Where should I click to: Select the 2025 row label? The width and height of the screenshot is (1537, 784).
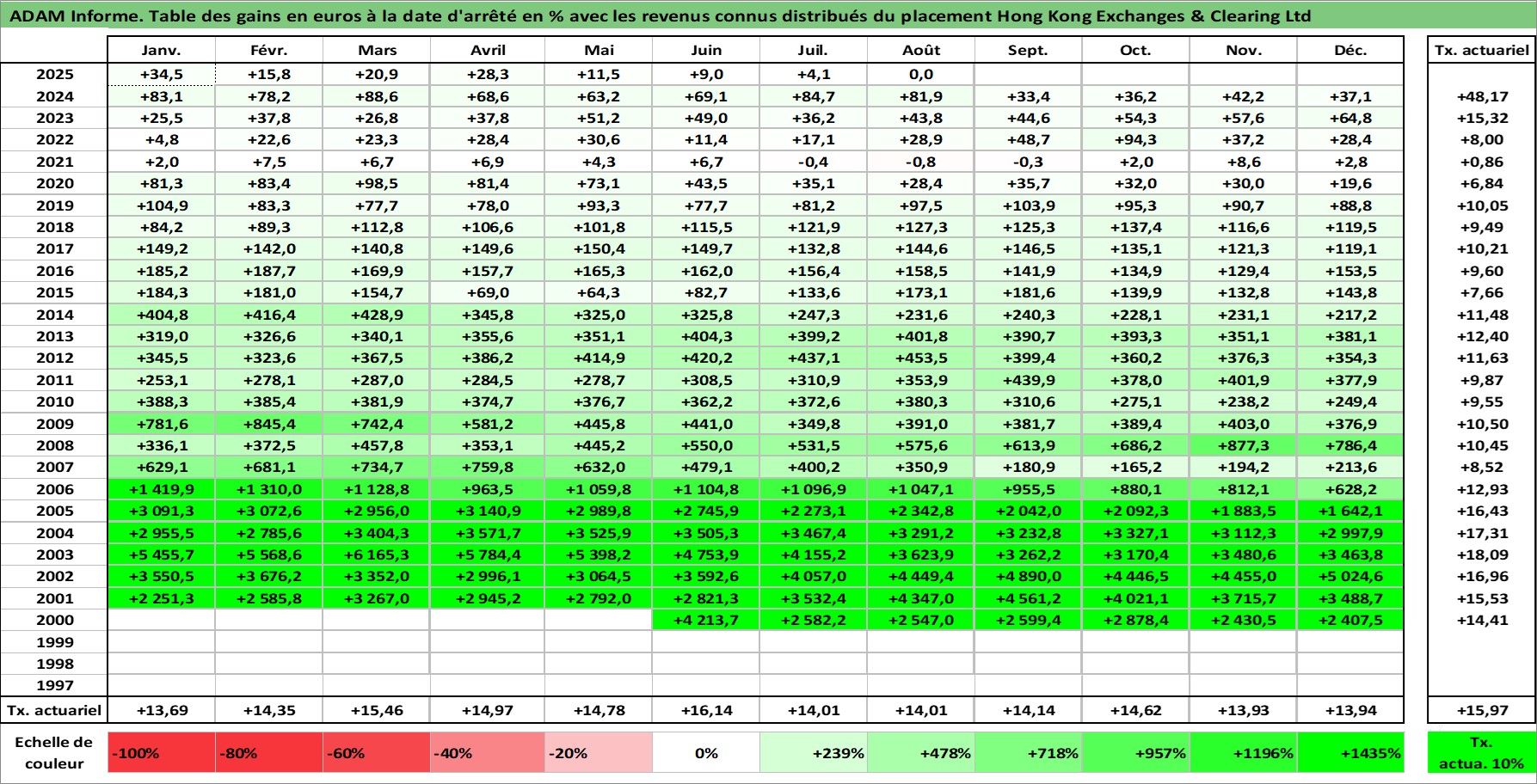click(54, 75)
